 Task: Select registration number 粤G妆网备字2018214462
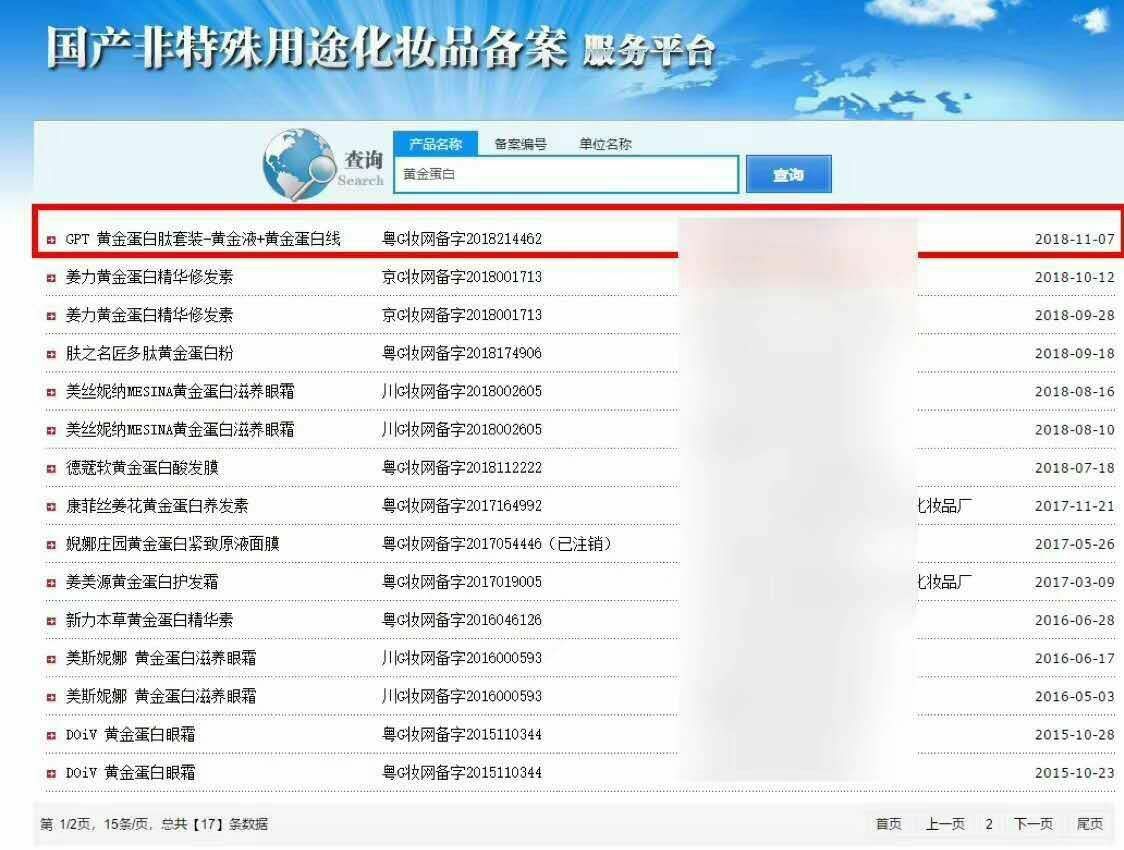462,239
